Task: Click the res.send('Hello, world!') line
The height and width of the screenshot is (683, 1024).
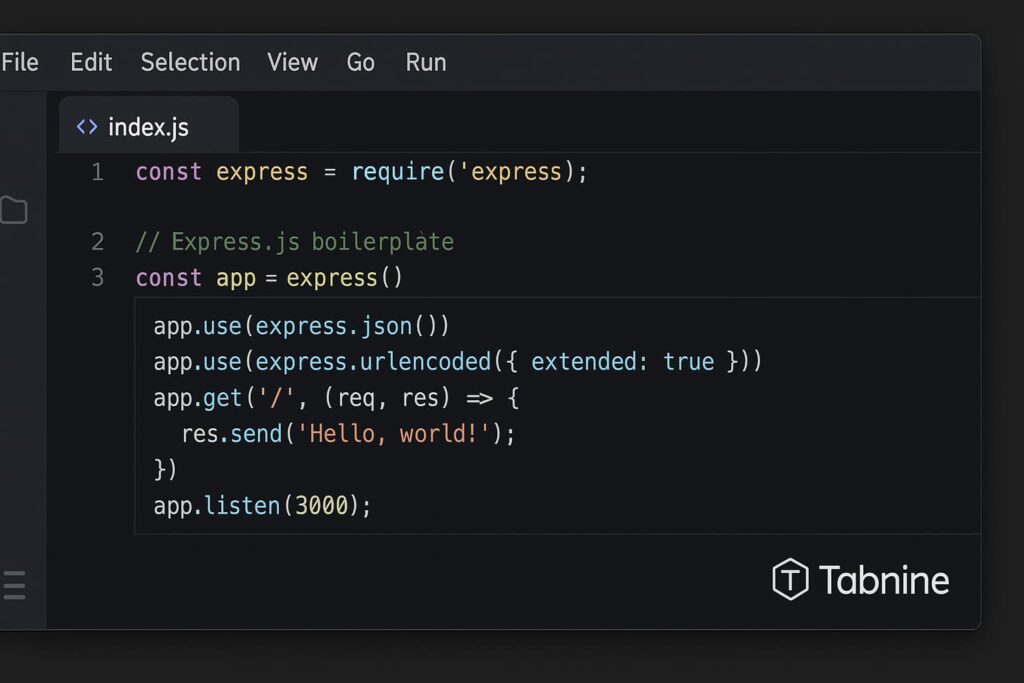Action: pos(348,434)
